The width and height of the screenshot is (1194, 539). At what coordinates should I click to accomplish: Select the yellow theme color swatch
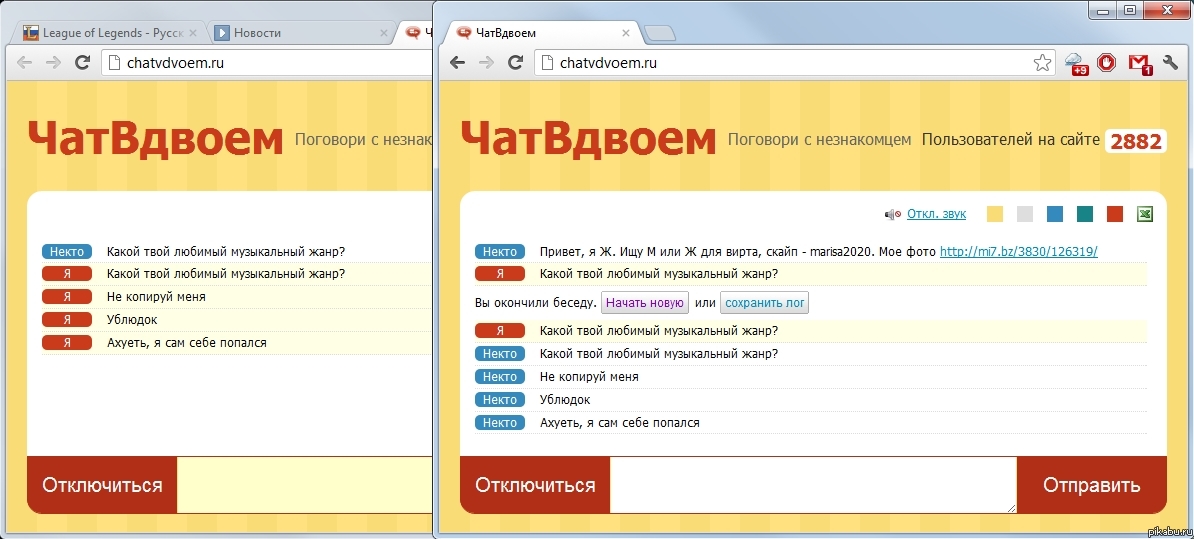(x=994, y=215)
